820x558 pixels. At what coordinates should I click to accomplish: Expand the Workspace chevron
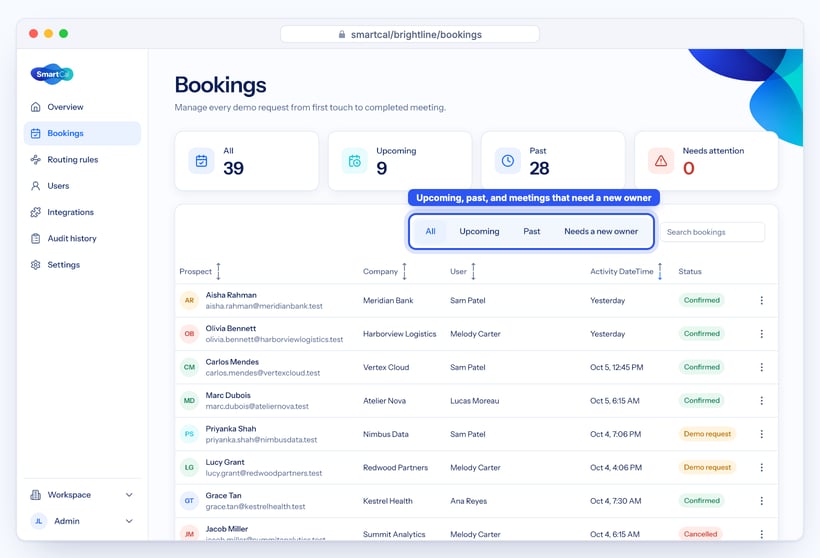[129, 495]
